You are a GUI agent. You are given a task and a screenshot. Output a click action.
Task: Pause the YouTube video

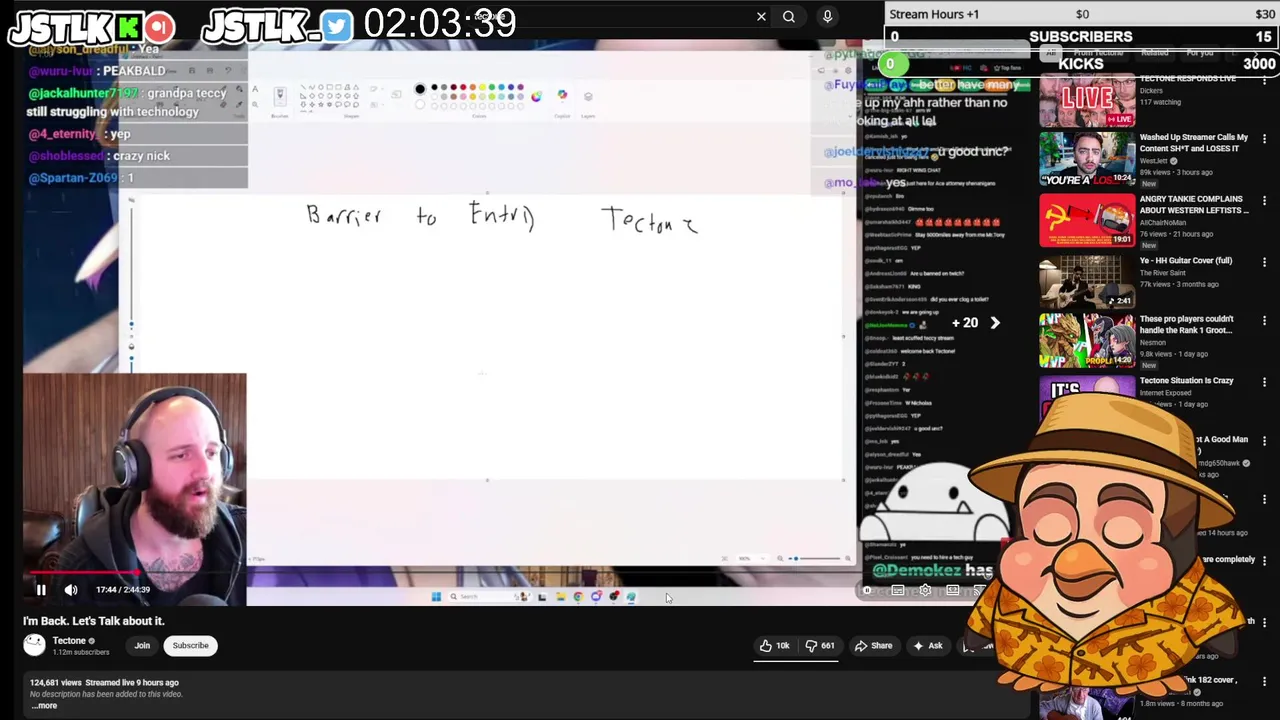coord(41,590)
